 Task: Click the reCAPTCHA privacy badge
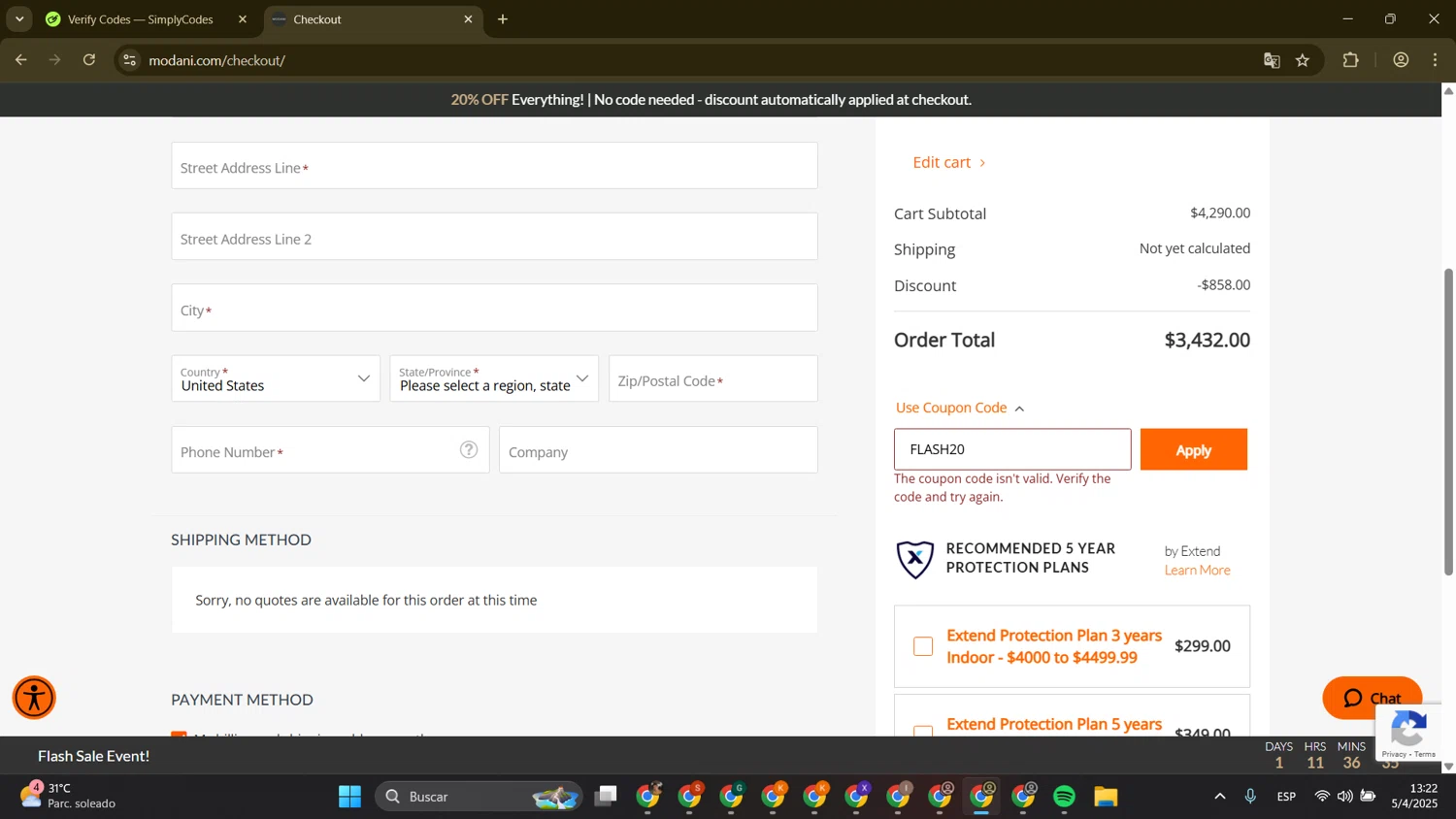click(x=1409, y=733)
